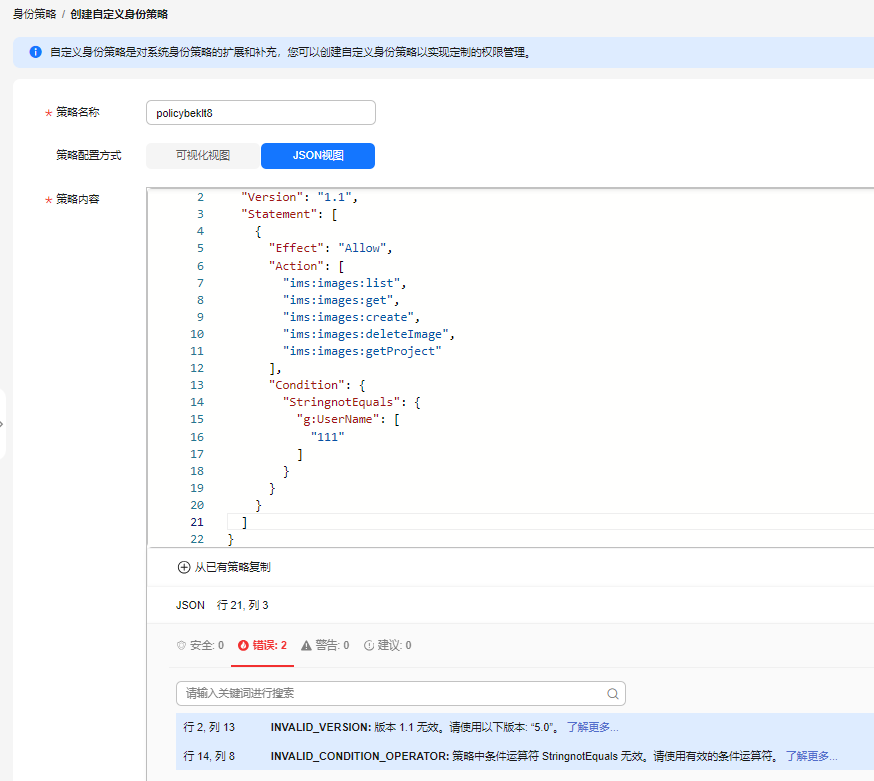Click the keyword search field for issues

[x=390, y=694]
